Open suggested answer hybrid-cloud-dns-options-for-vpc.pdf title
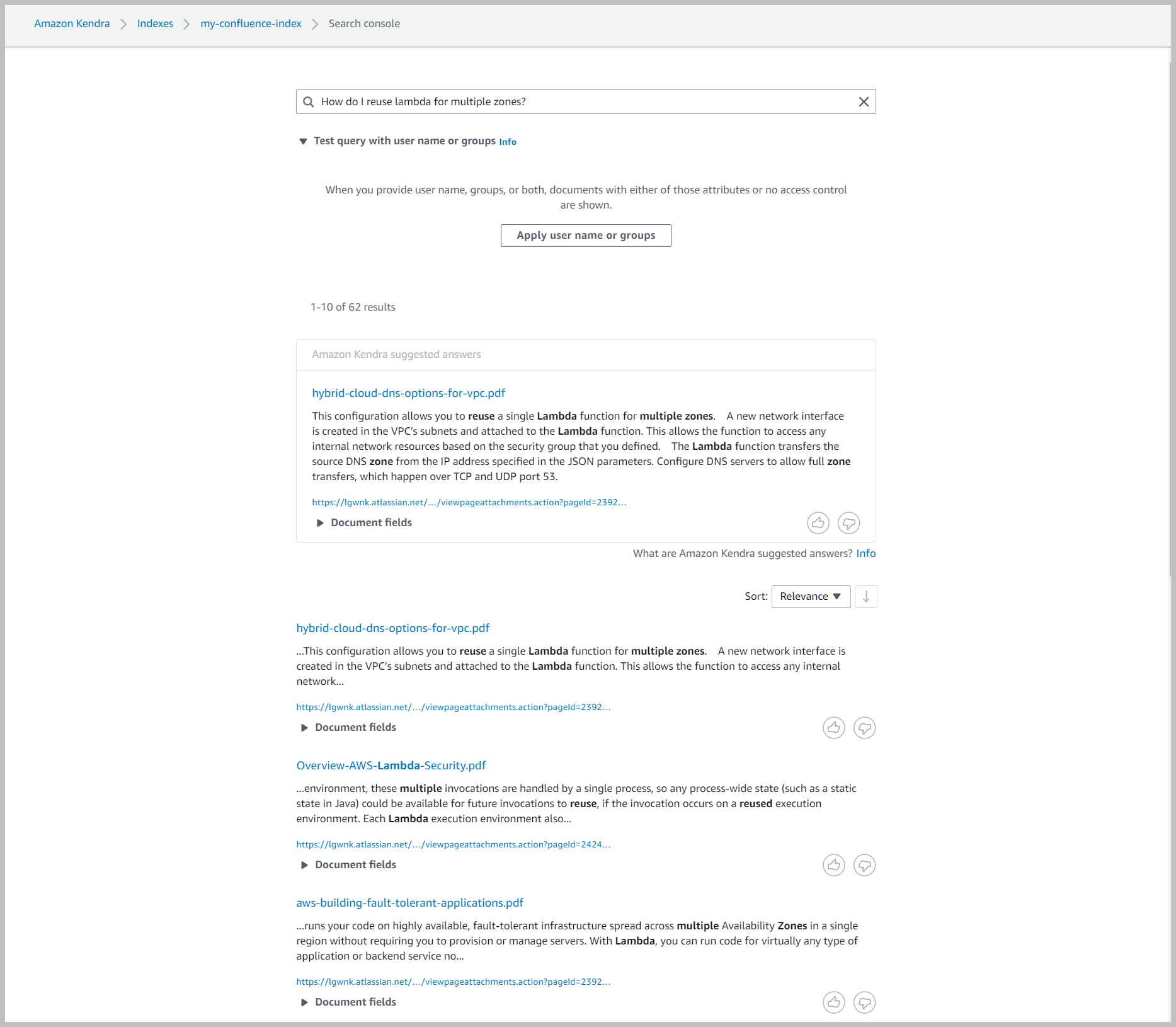This screenshot has width=1176, height=1027. coord(409,393)
